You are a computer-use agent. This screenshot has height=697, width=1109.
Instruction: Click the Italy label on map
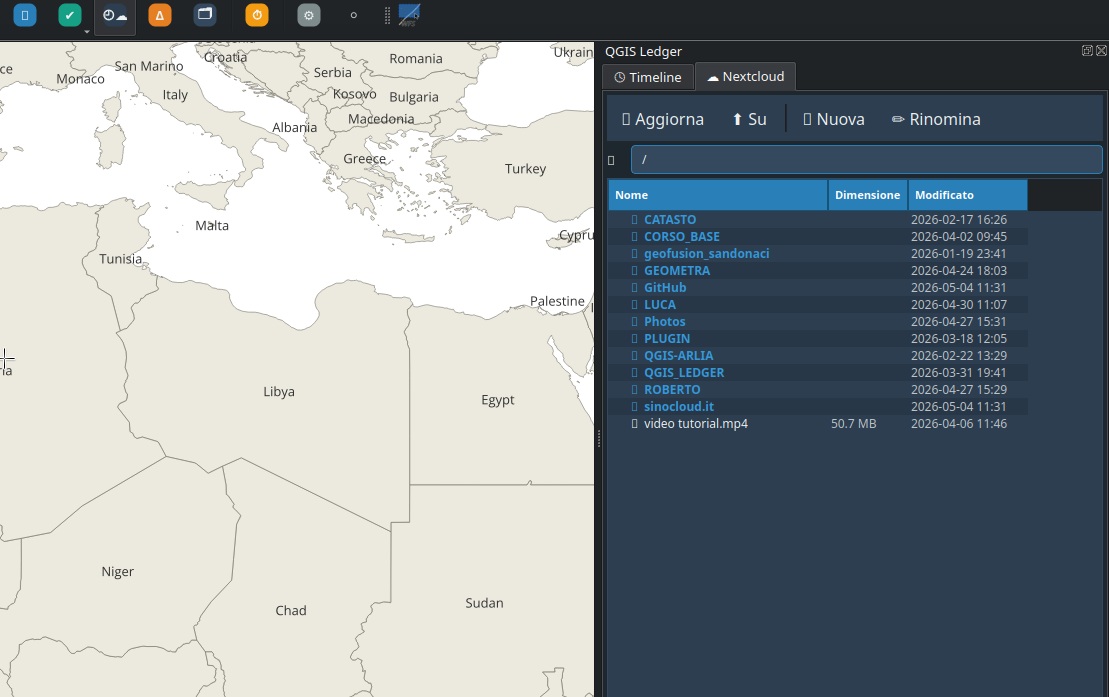tap(175, 95)
